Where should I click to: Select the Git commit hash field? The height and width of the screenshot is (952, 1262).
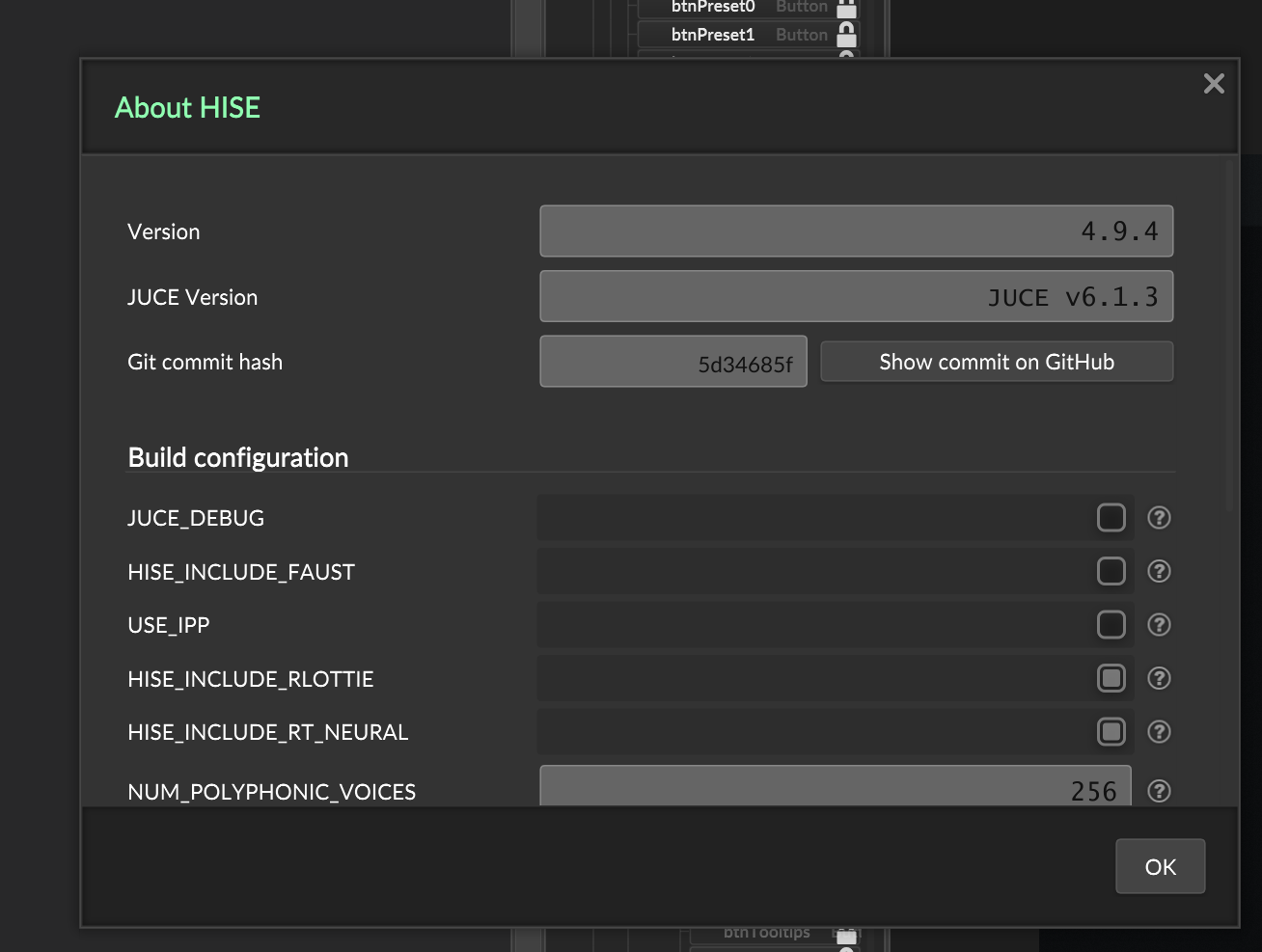(x=673, y=362)
